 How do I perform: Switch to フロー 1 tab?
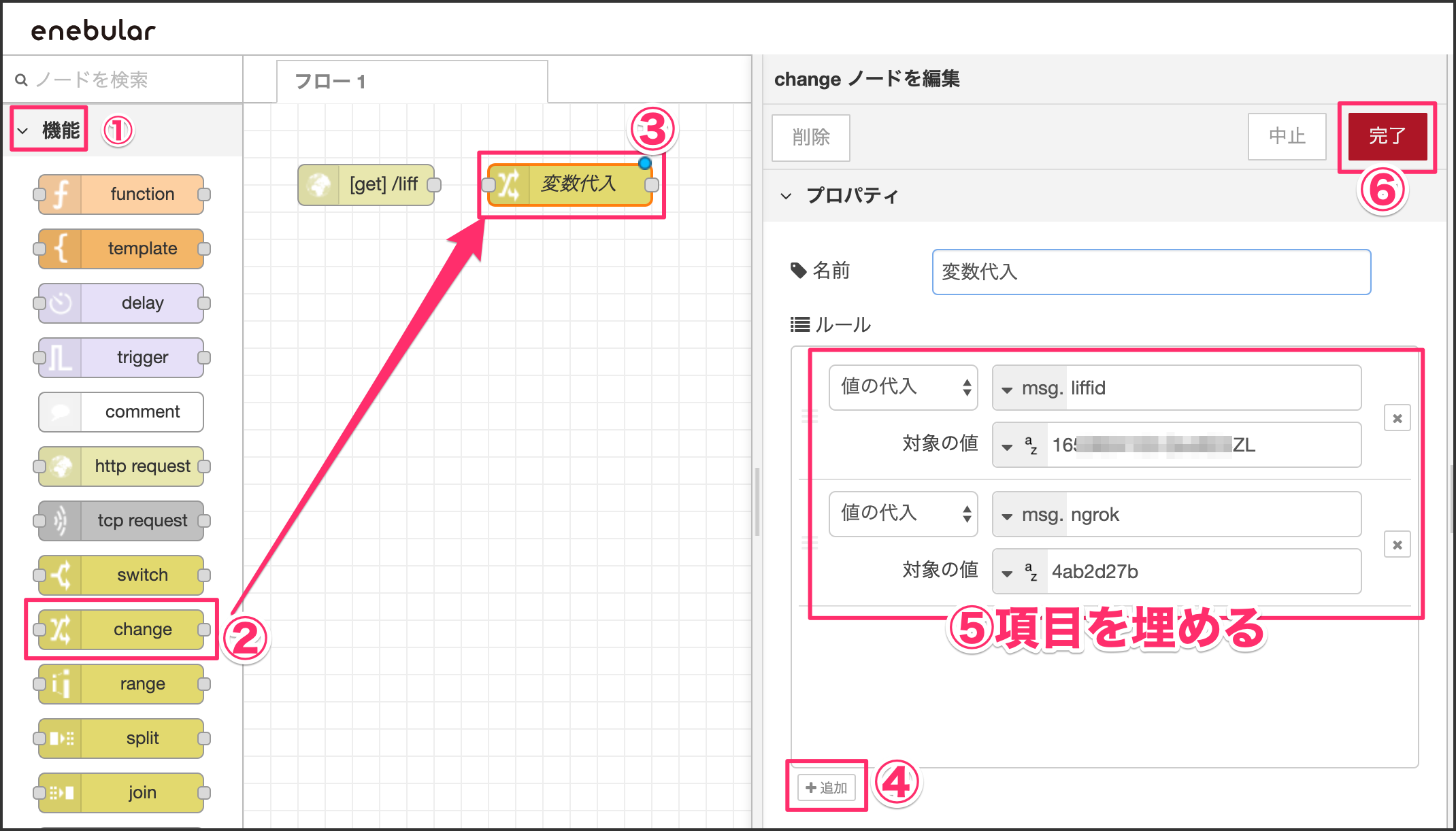click(412, 82)
